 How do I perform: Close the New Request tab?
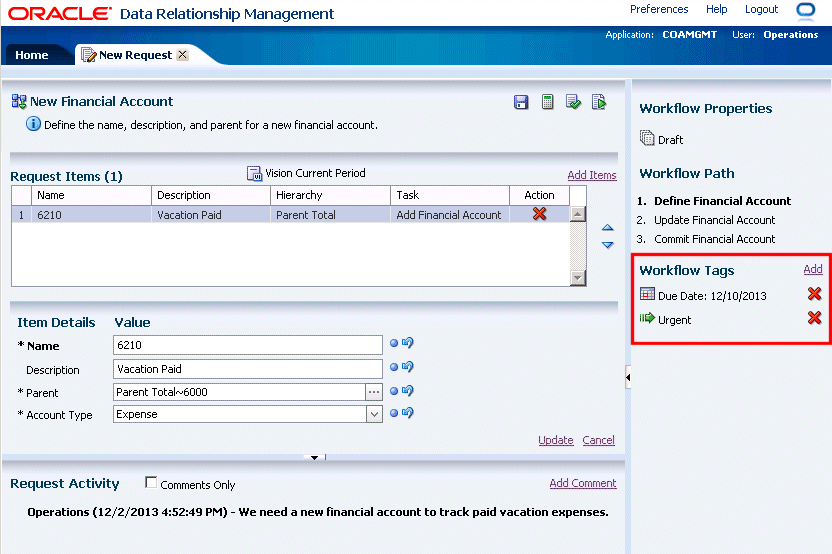[x=182, y=55]
